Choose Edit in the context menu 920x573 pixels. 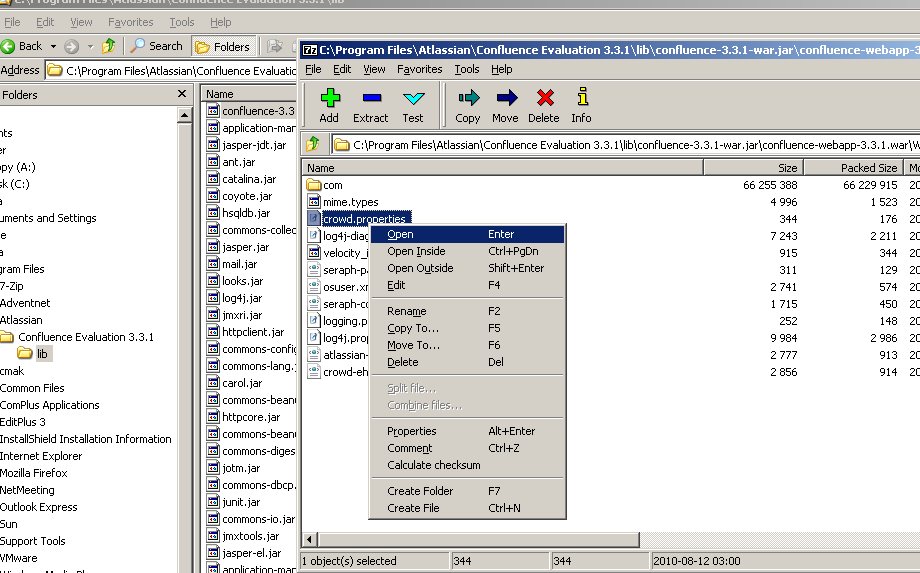pos(468,285)
